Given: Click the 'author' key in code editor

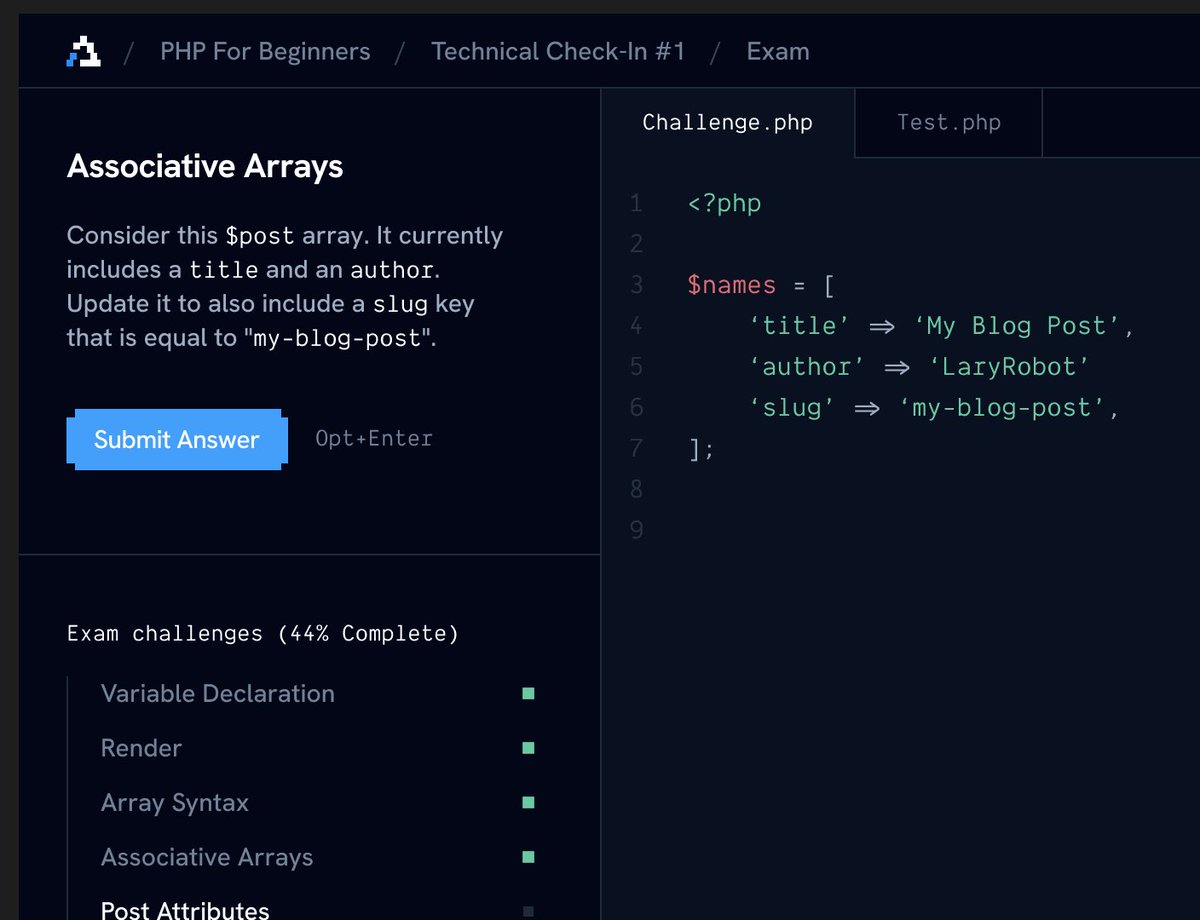Looking at the screenshot, I should [806, 367].
